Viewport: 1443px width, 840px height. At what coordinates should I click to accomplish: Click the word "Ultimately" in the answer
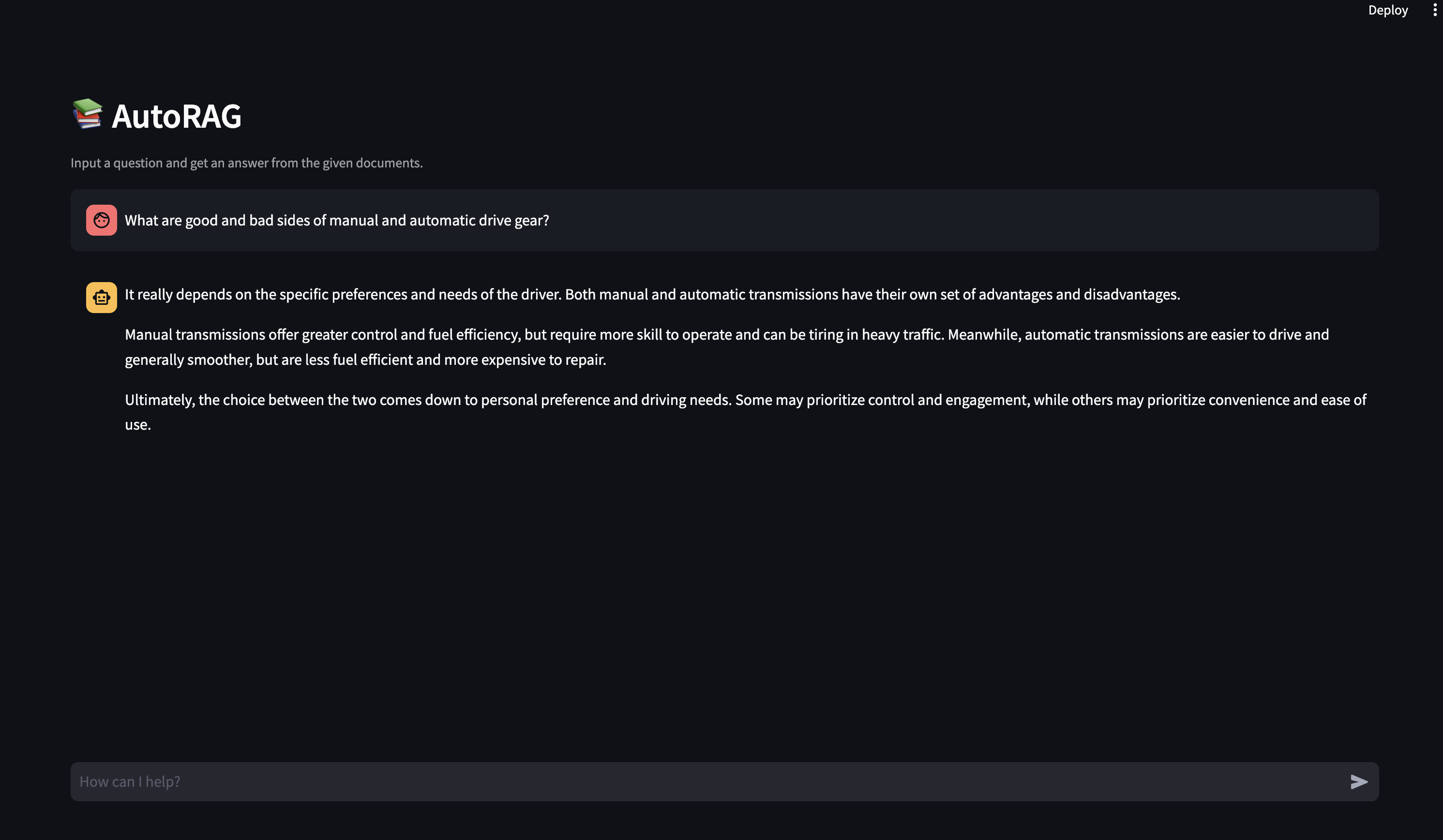pyautogui.click(x=160, y=400)
